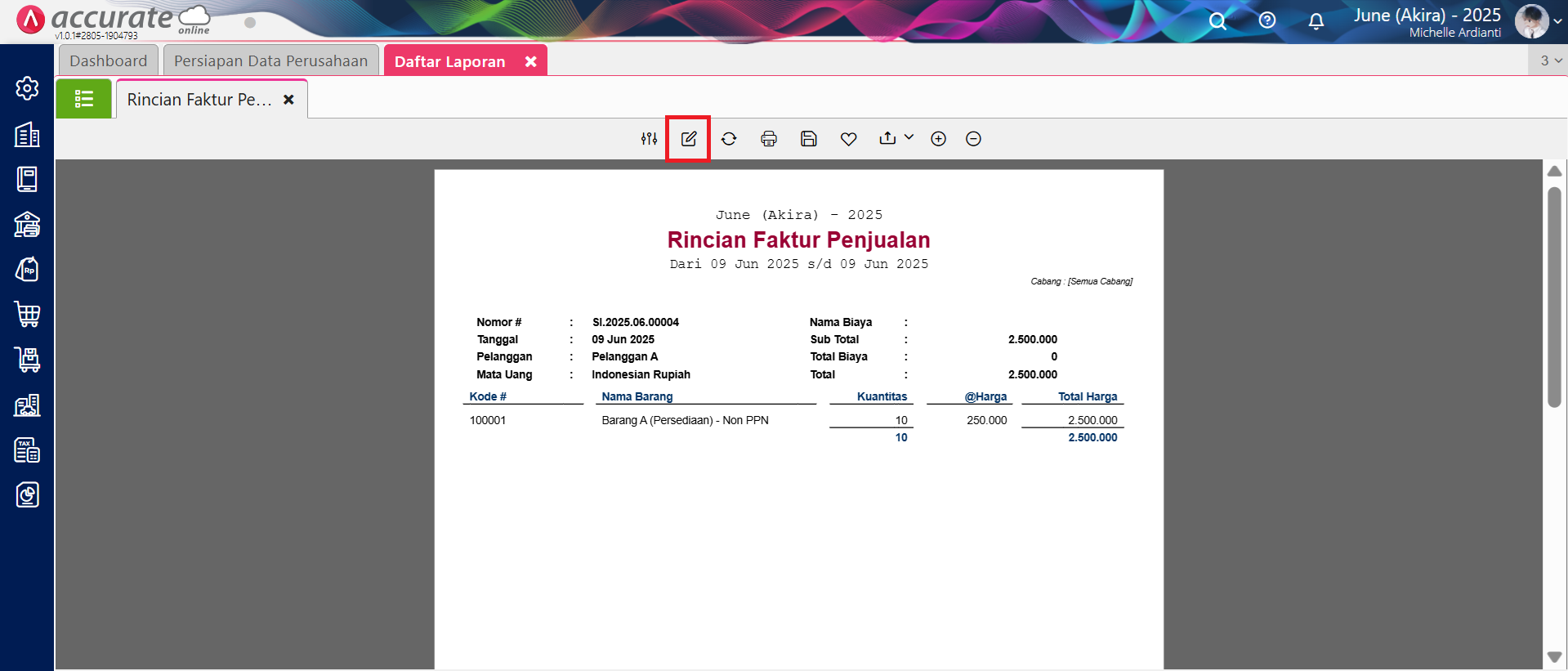Image resolution: width=1568 pixels, height=671 pixels.
Task: Open the Sales price tag module icon
Action: tap(27, 270)
